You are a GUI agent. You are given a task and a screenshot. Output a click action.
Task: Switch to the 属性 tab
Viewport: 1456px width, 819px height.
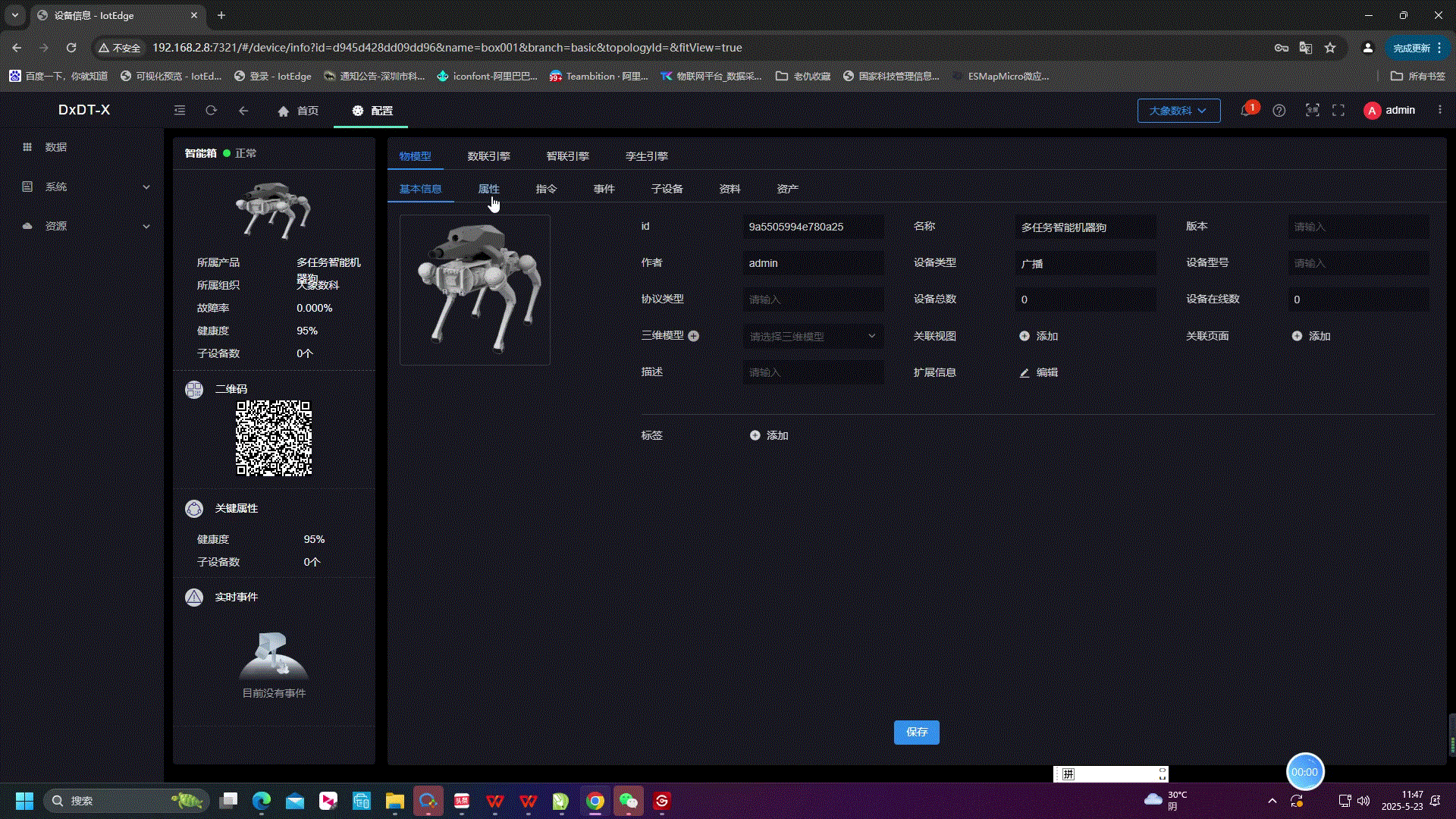(x=488, y=189)
